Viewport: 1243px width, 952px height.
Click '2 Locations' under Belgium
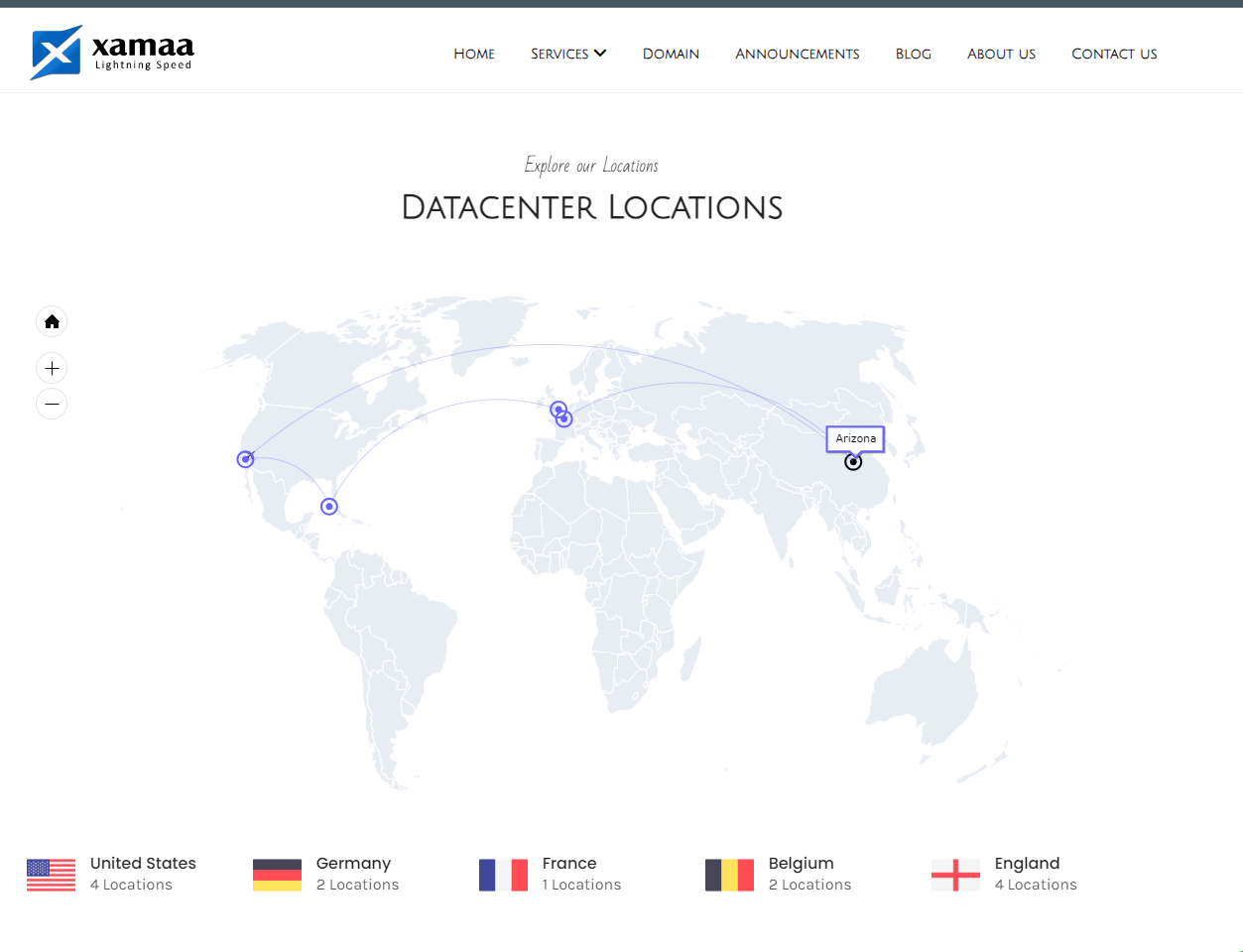[x=809, y=885]
